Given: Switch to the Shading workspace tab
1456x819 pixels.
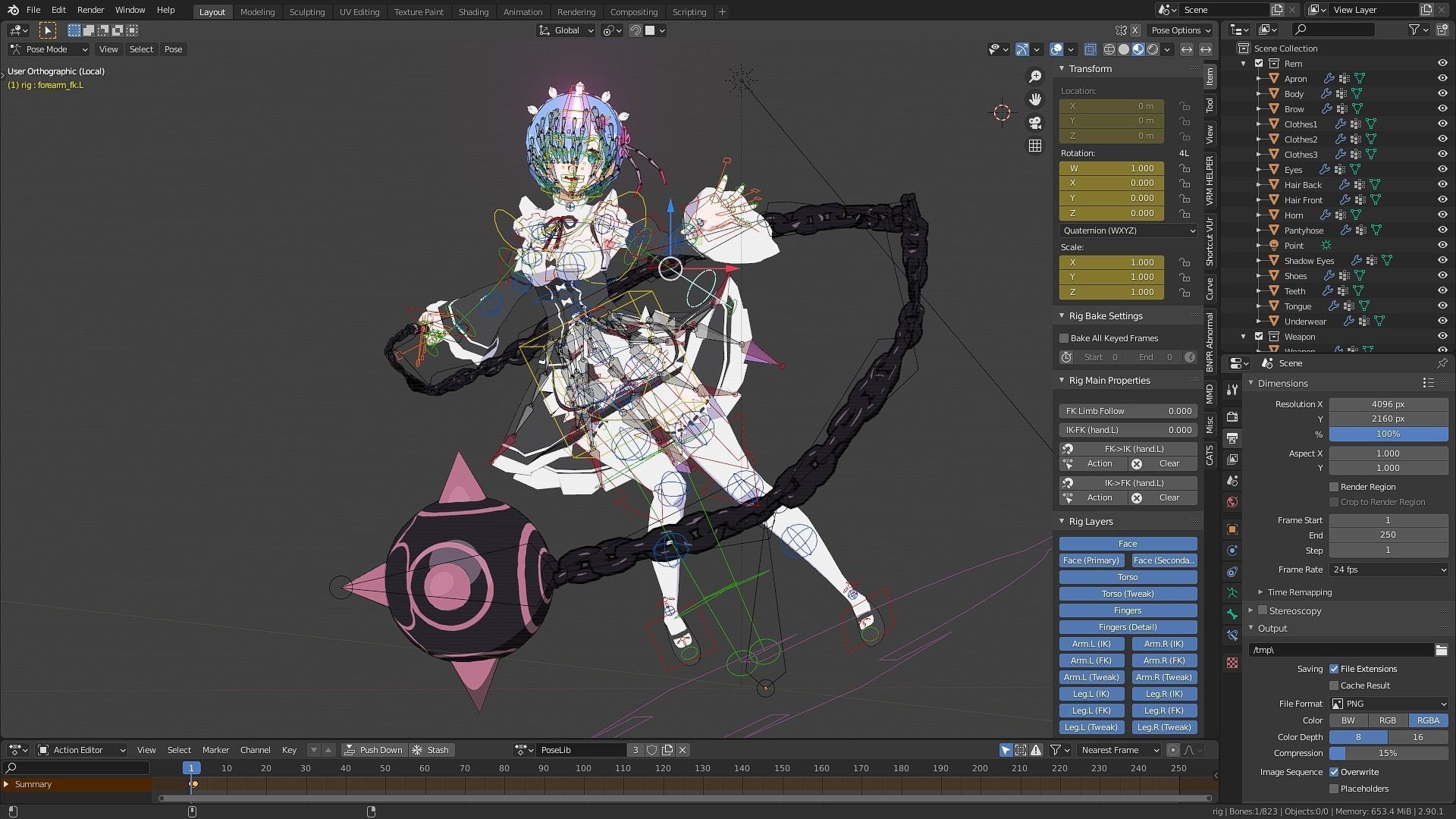Looking at the screenshot, I should click(473, 12).
